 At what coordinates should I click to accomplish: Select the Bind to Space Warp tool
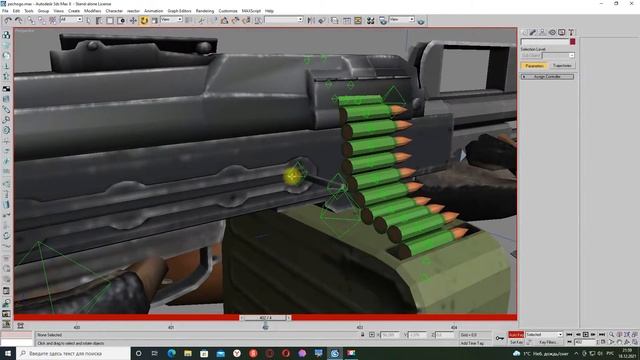(52, 20)
